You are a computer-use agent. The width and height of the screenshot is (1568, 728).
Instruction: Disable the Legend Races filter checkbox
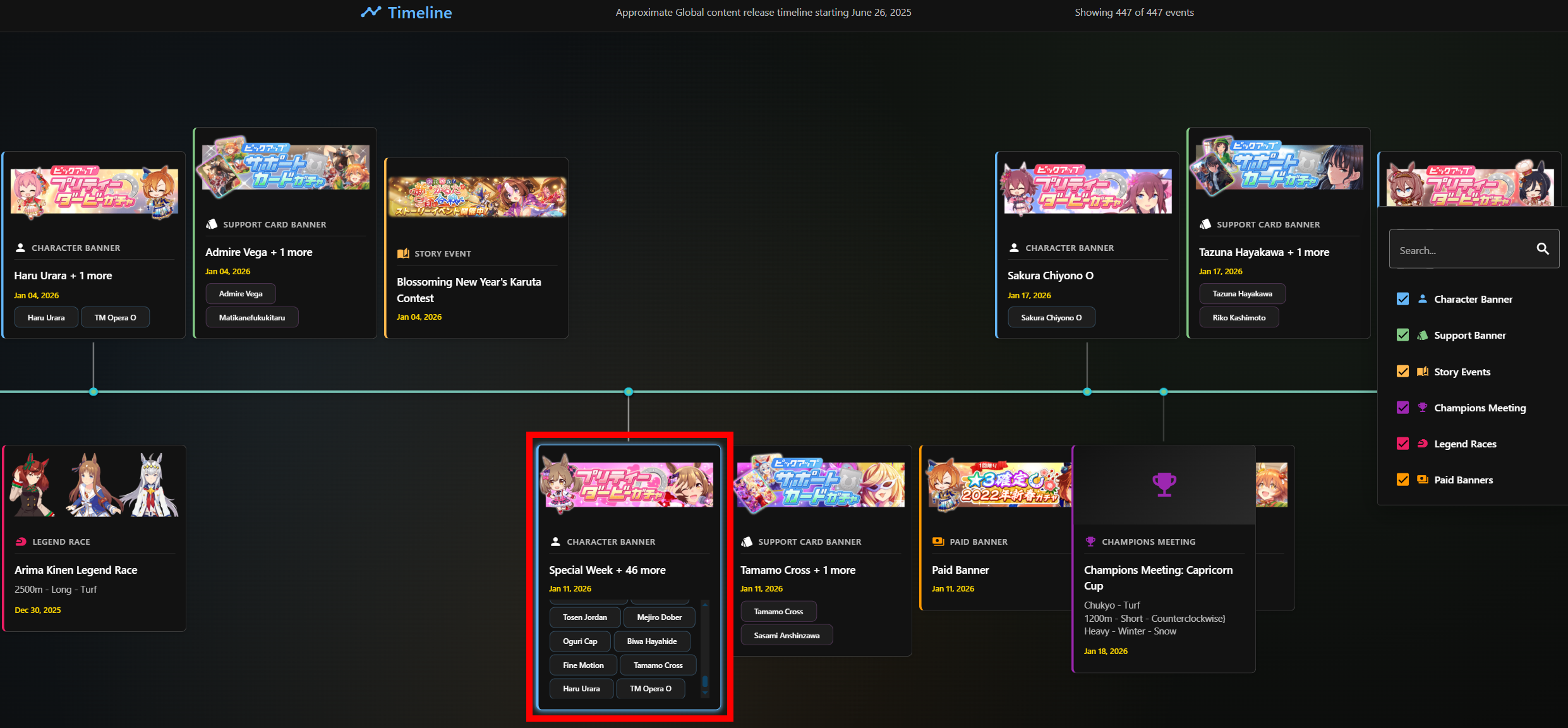[x=1402, y=444]
